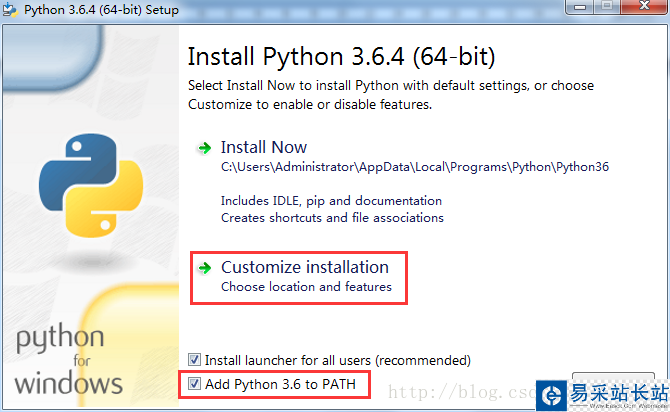Open the Customize installation option

(304, 267)
